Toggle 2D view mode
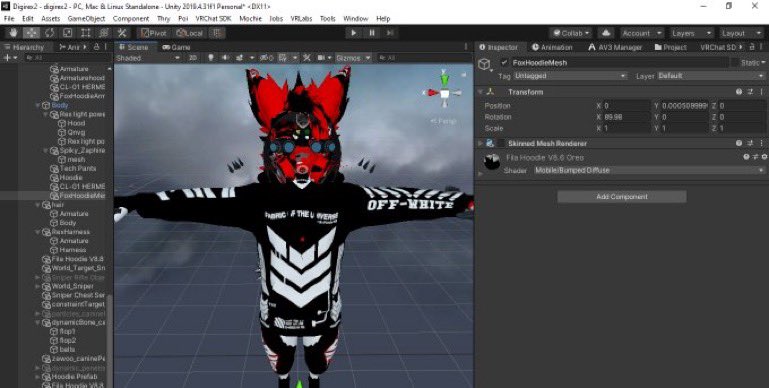Screen dimensions: 769x388 point(193,58)
